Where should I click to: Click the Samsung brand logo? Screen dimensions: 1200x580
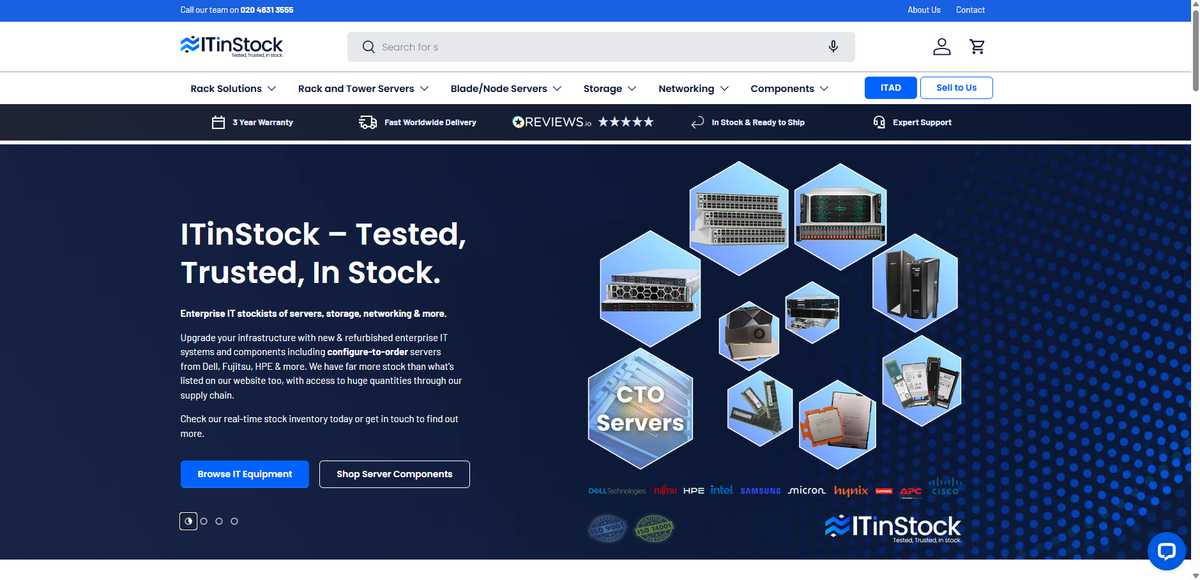click(760, 491)
